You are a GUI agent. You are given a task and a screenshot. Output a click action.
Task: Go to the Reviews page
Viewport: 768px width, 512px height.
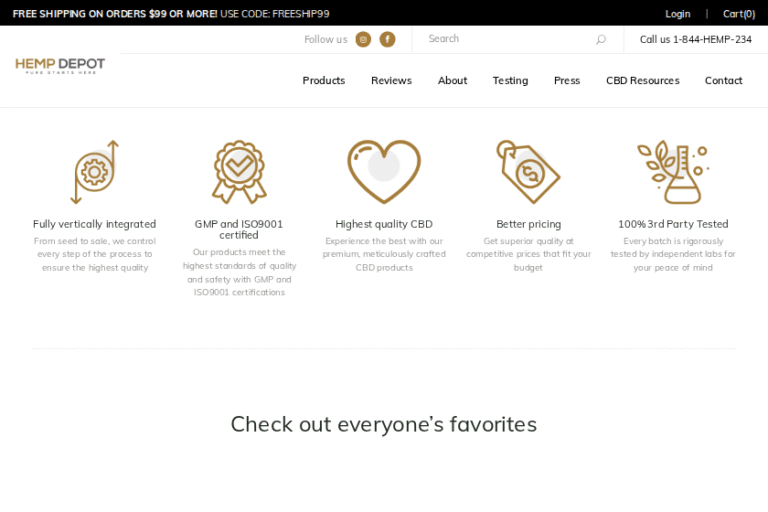coord(391,81)
